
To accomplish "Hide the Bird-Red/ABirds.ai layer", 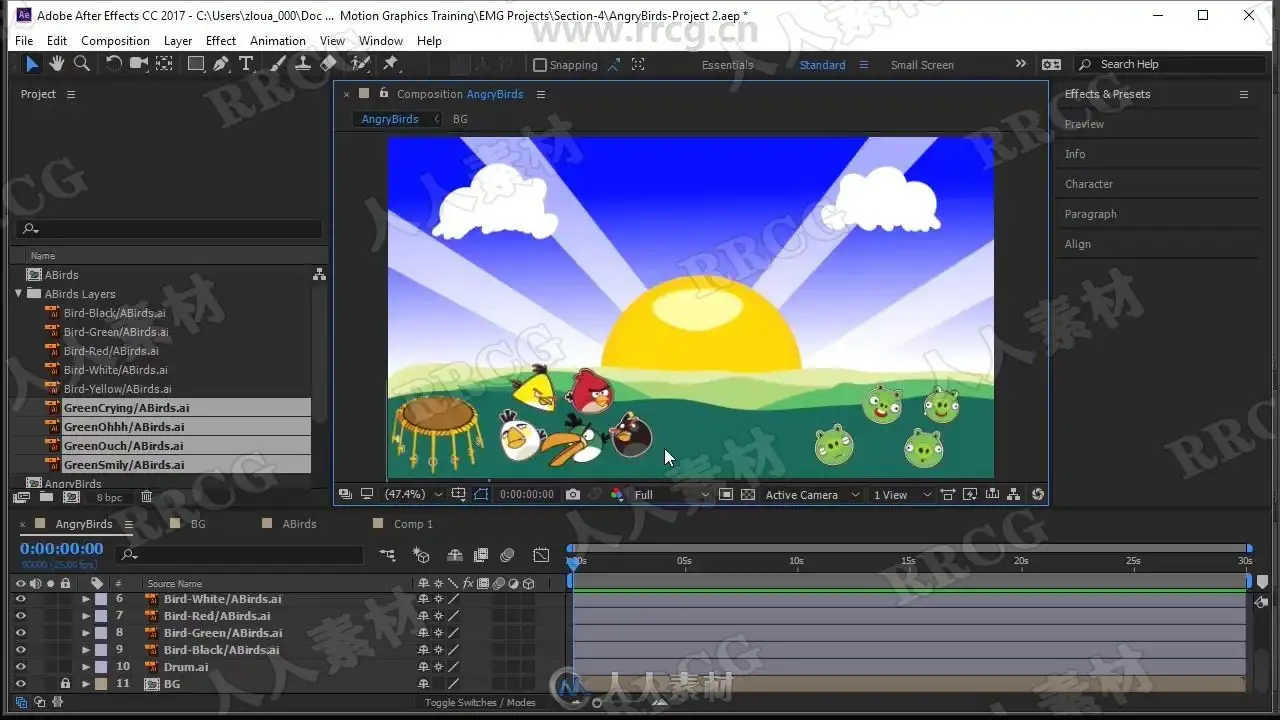I will [x=20, y=616].
